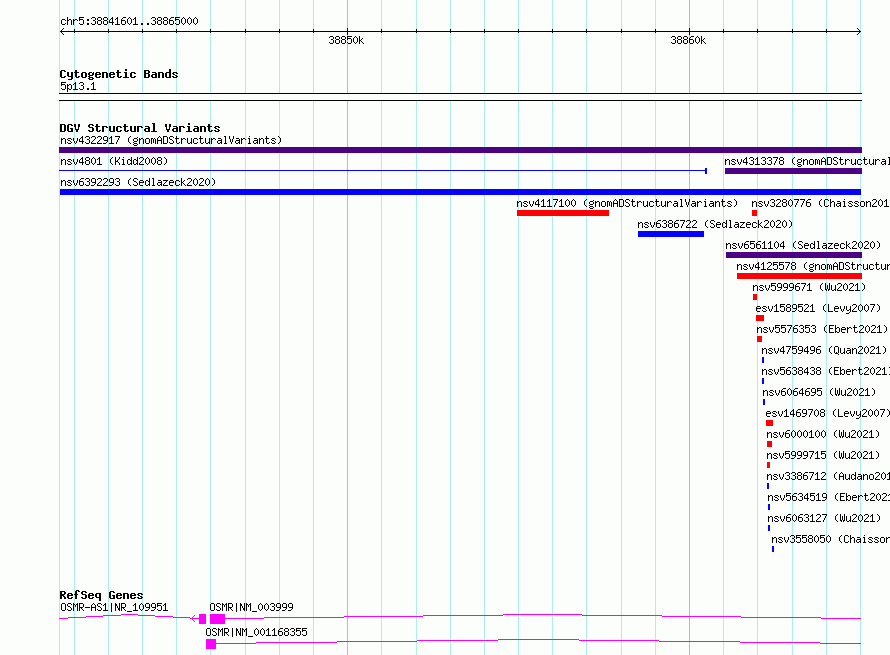Screen dimensions: 890x655
Task: Click the red esv1589521 variant marker
Action: (760, 318)
